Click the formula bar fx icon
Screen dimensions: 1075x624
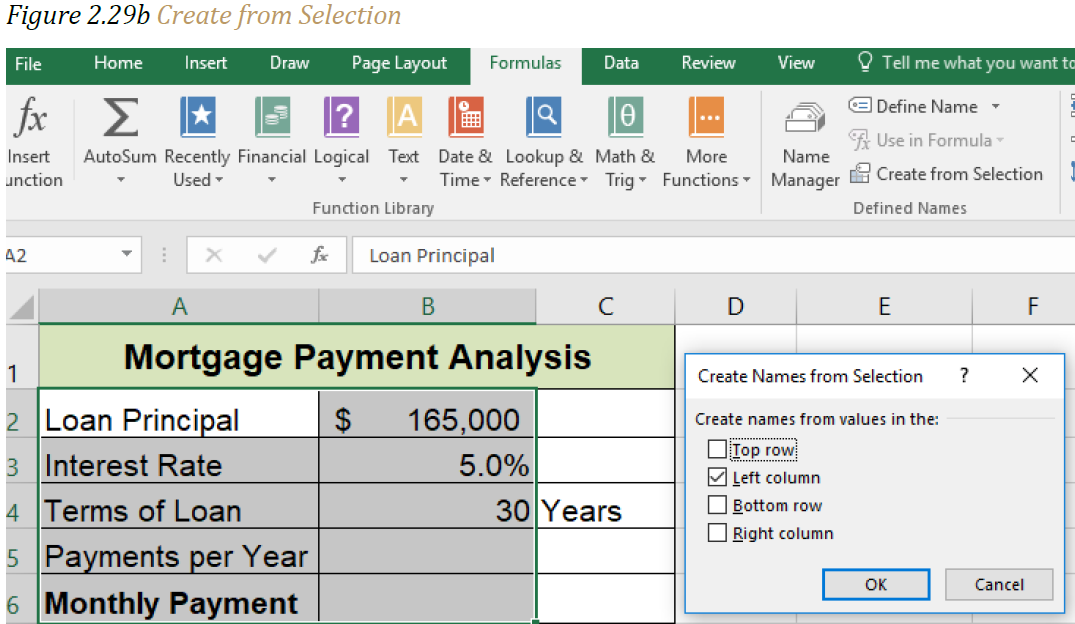click(319, 256)
